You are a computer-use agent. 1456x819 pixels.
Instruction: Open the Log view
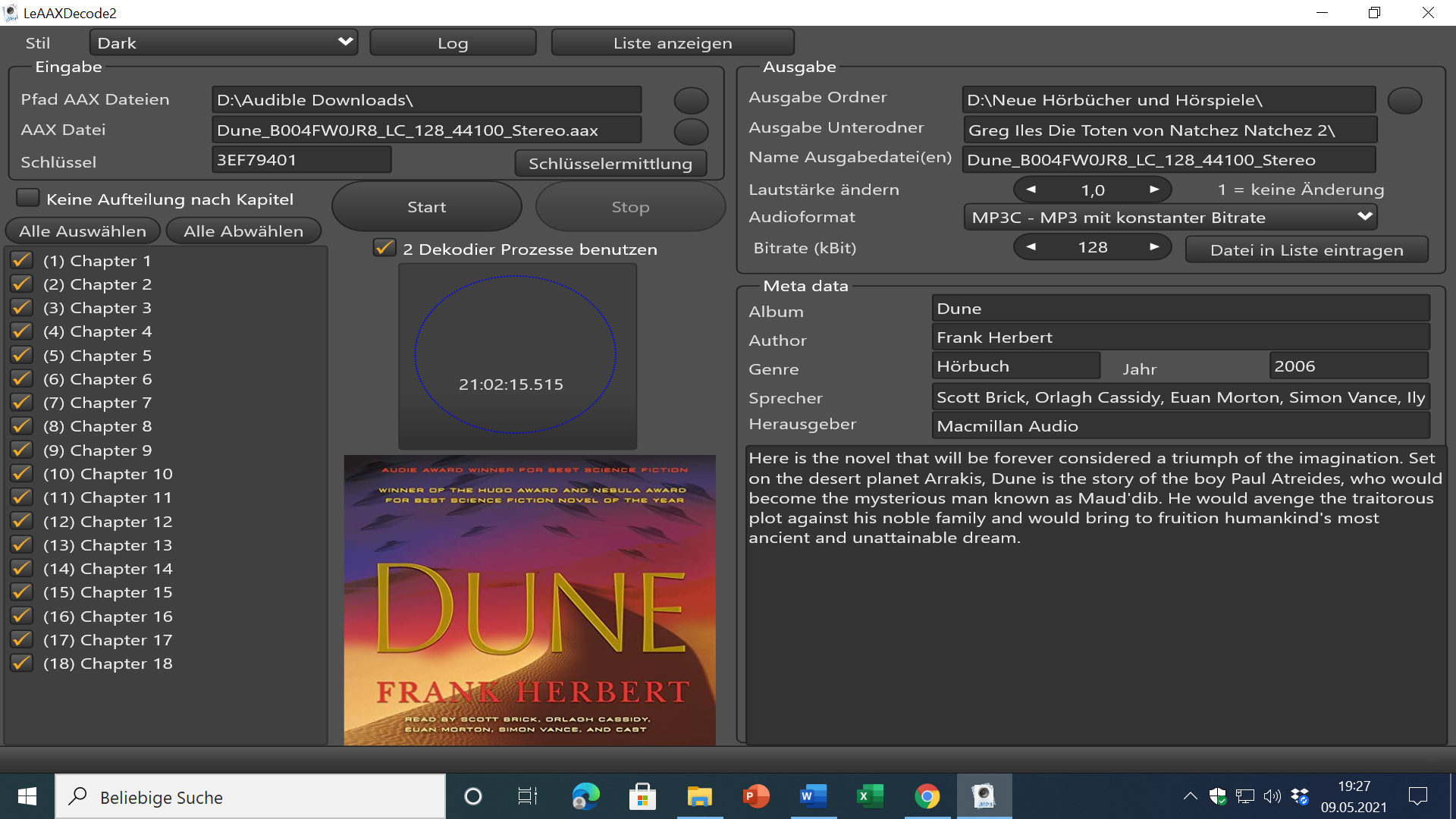pos(453,43)
